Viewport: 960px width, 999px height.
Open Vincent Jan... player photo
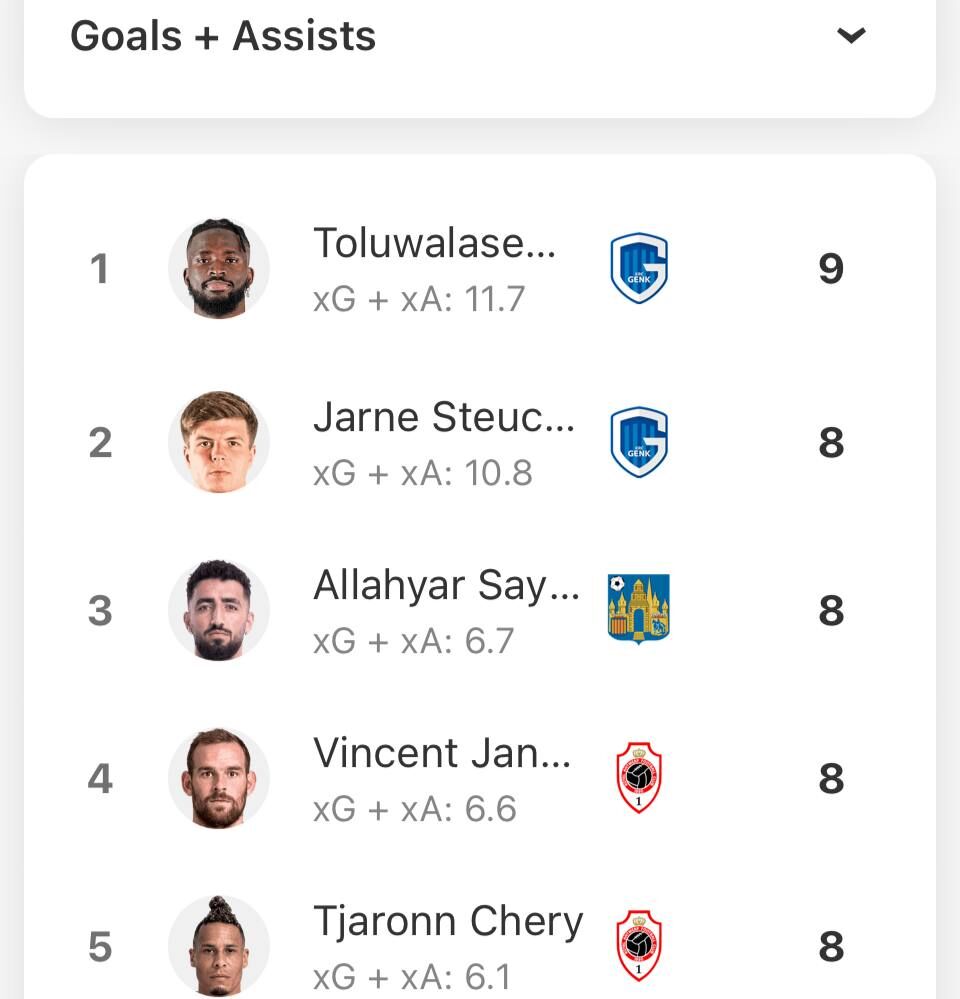(x=219, y=778)
